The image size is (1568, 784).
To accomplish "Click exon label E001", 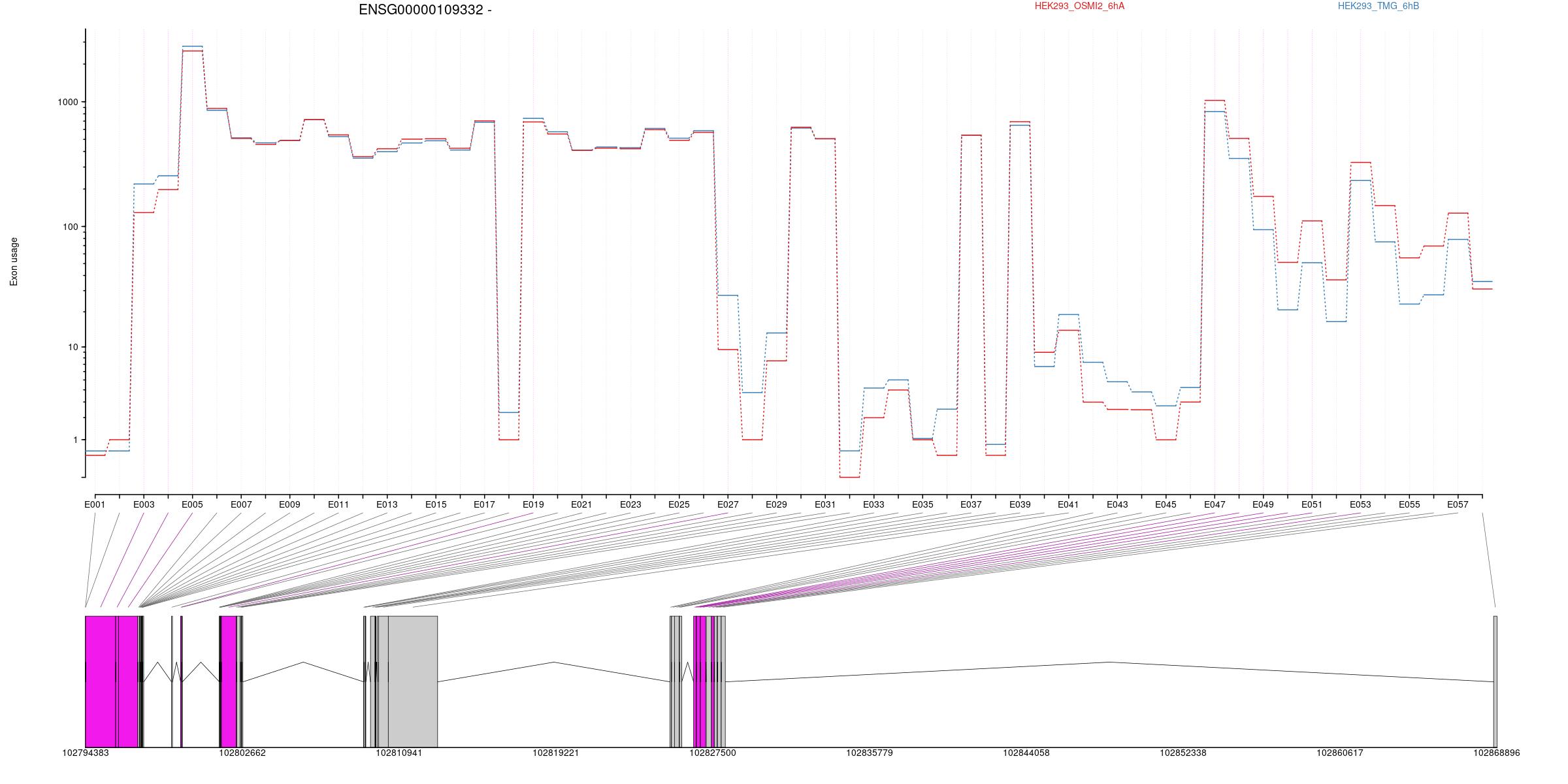I will tap(95, 504).
